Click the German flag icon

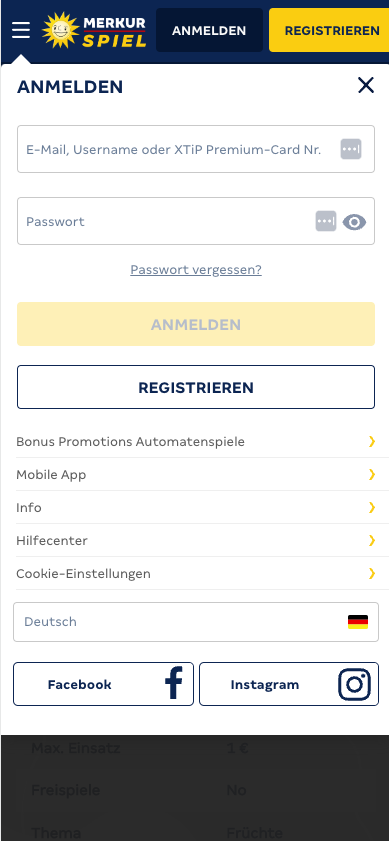(x=358, y=622)
